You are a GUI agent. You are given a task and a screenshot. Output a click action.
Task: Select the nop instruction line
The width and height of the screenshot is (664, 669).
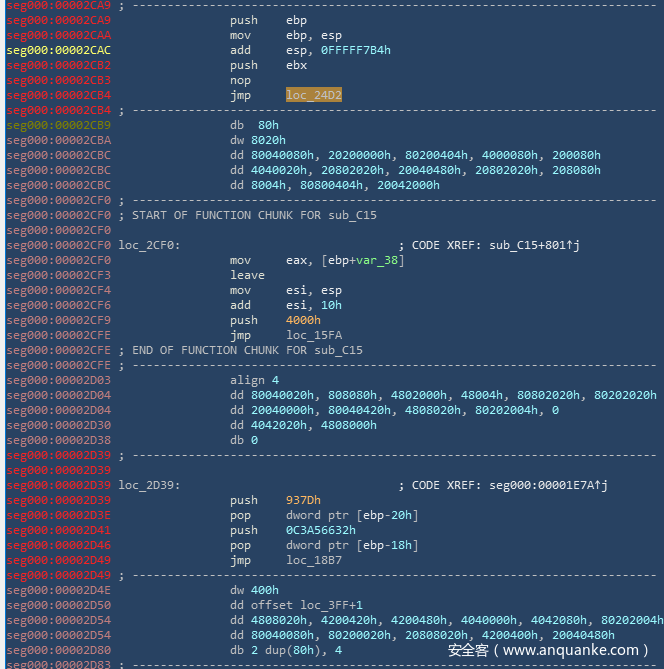pyautogui.click(x=240, y=81)
